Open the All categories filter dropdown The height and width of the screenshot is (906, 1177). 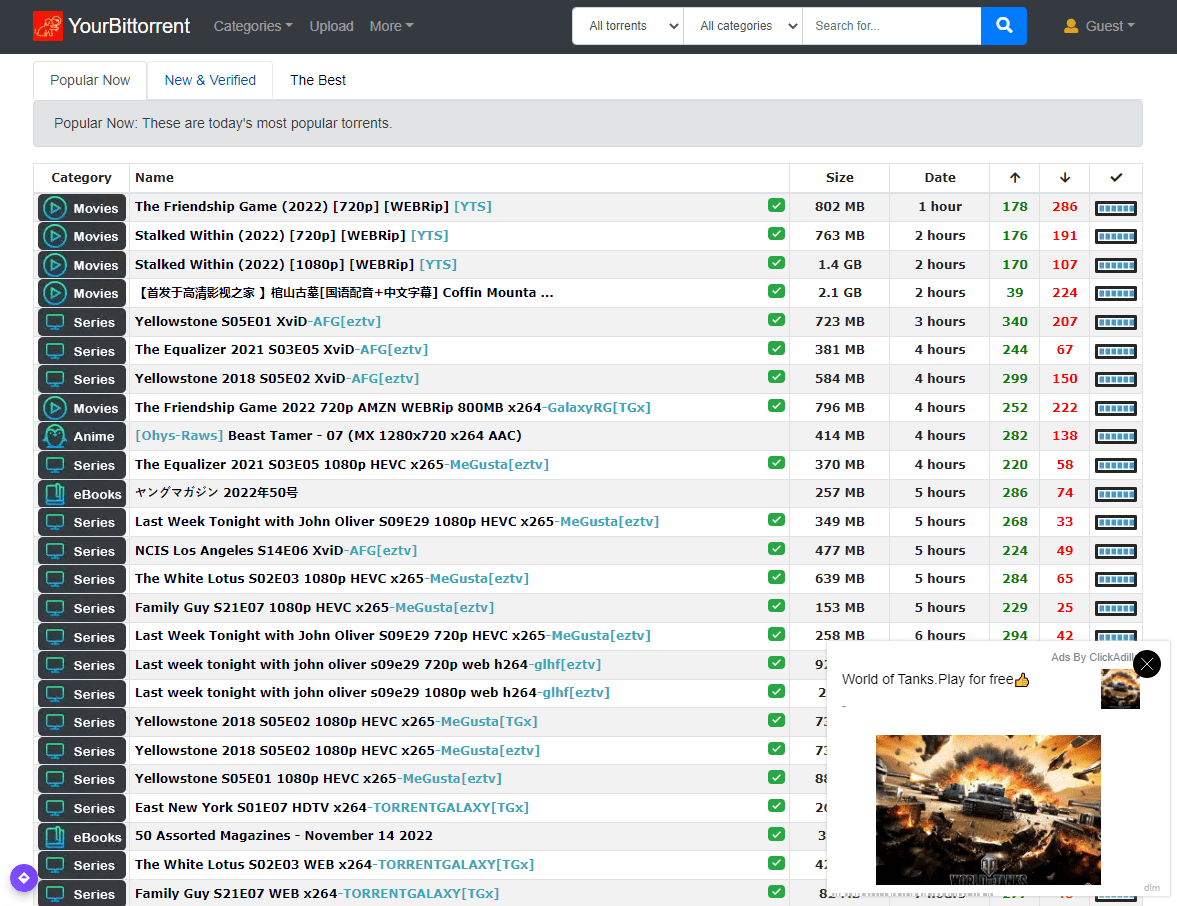743,26
